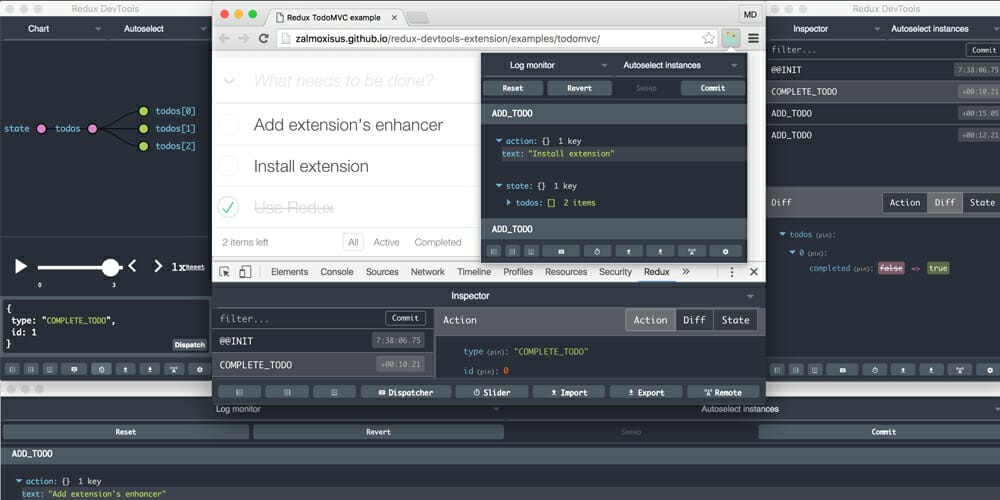Viewport: 1000px width, 500px height.
Task: Activate the DevTools element inspect cursor icon
Action: (224, 272)
